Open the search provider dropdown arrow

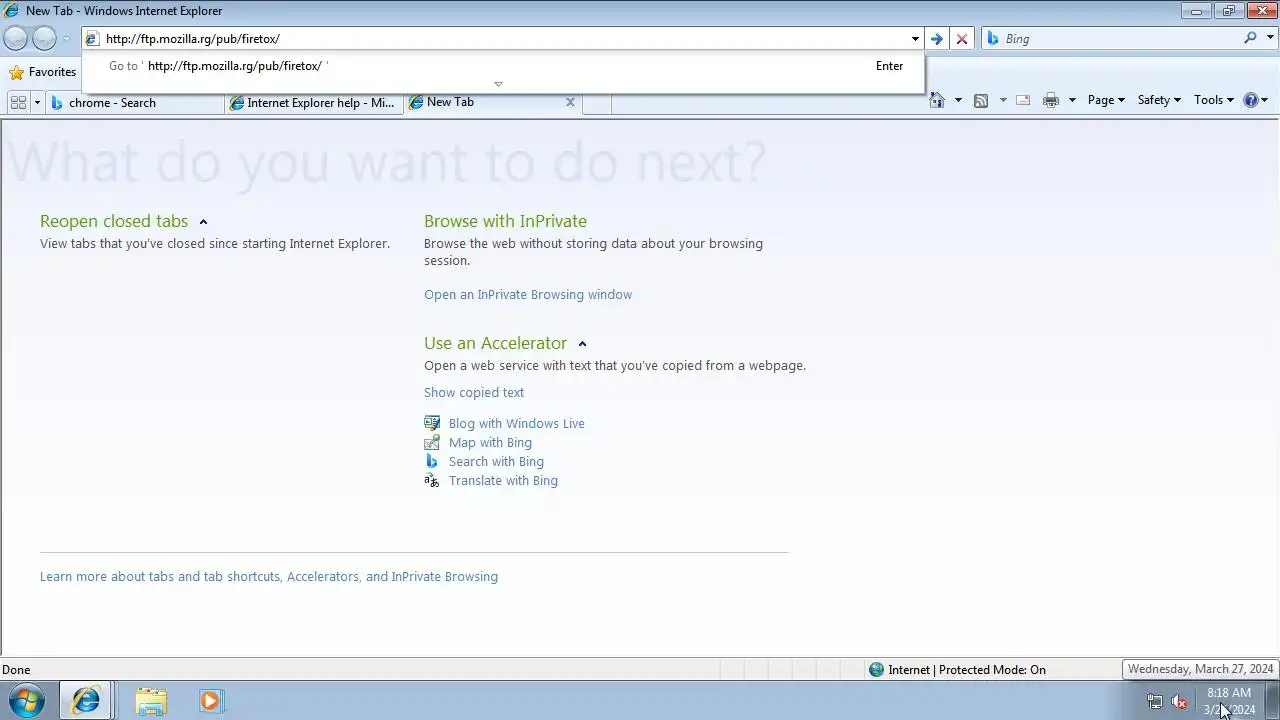1271,39
